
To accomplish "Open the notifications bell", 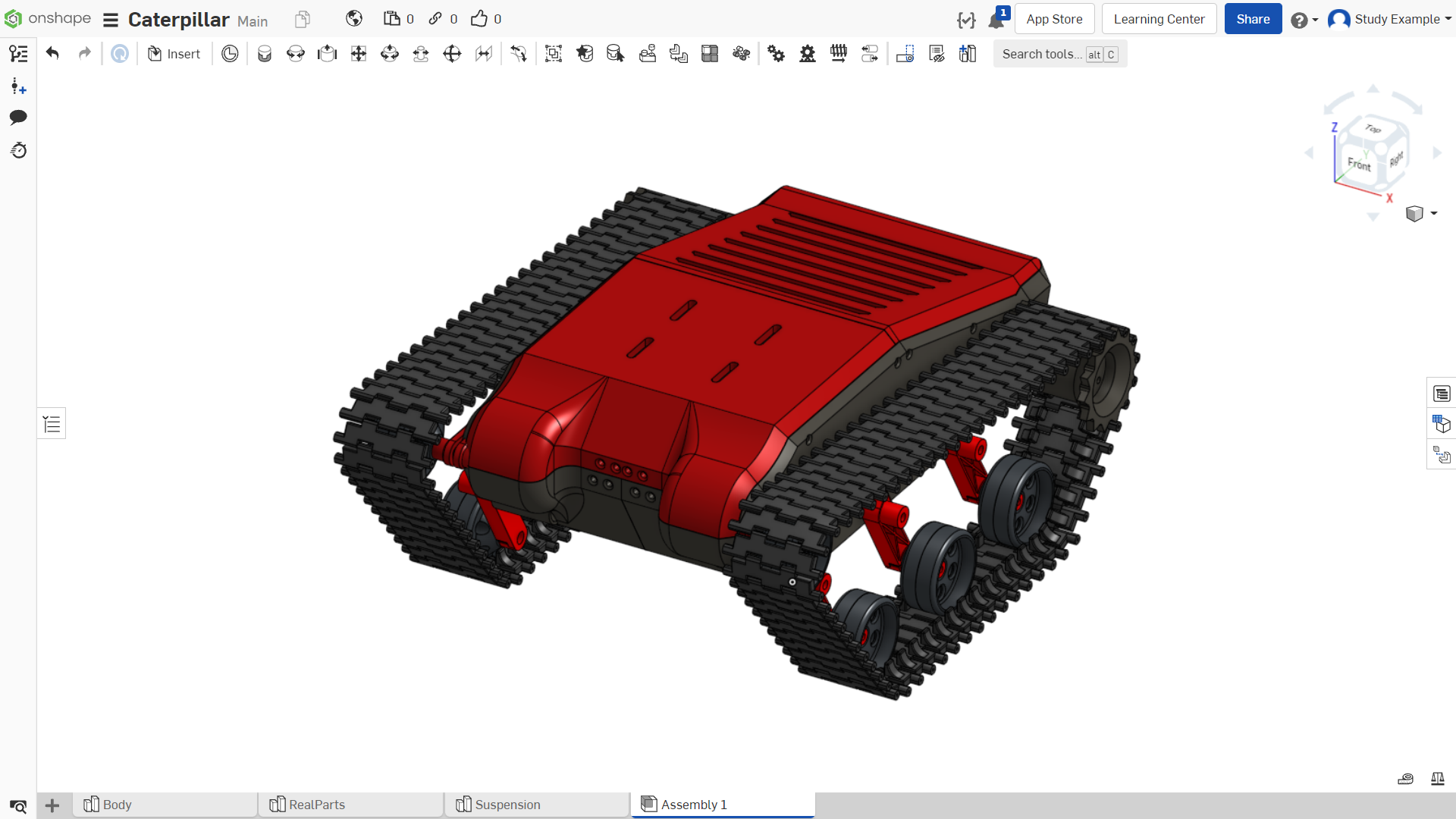I will tap(996, 20).
